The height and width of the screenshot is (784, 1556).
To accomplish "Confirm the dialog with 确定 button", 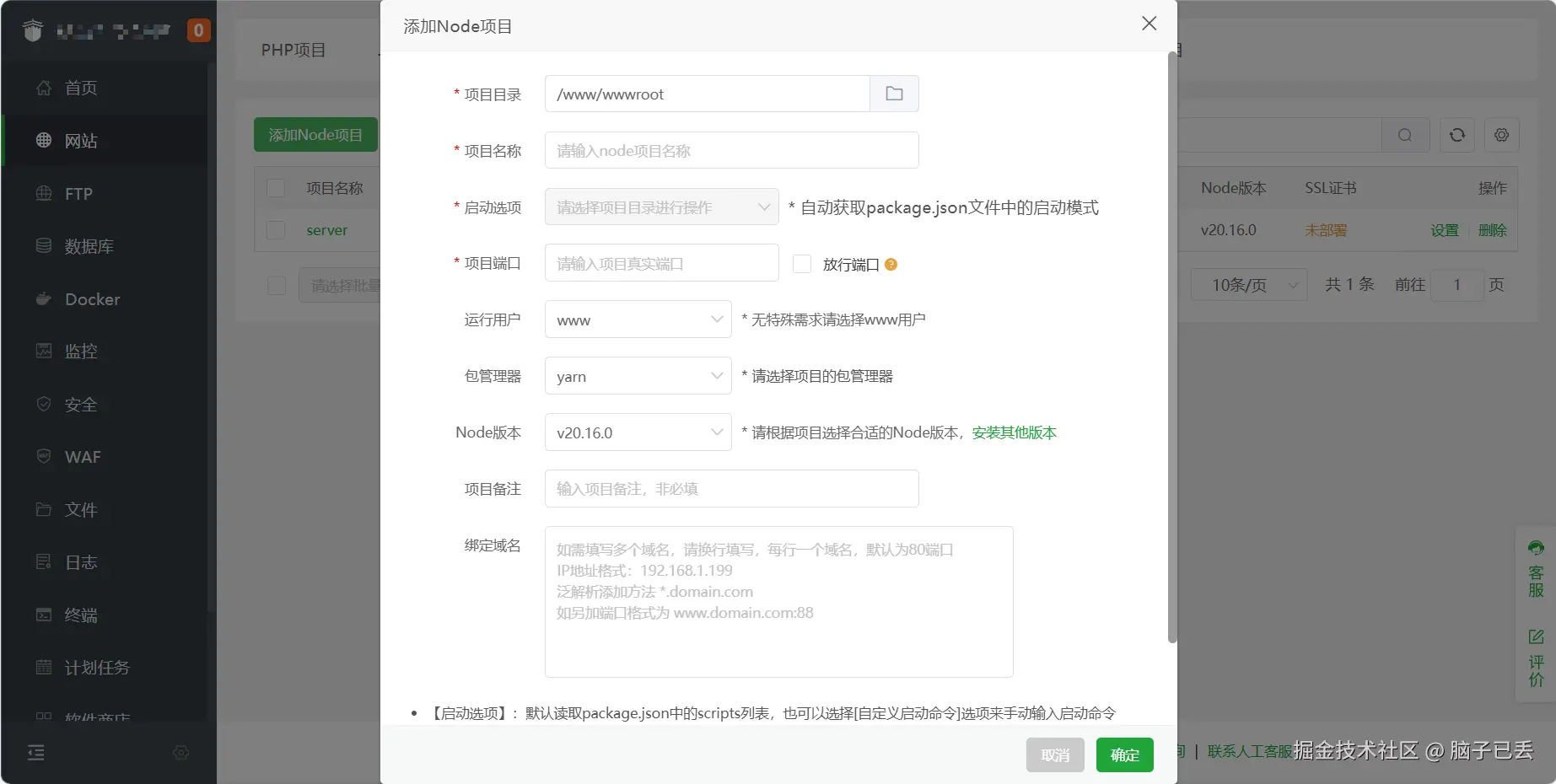I will (x=1123, y=754).
